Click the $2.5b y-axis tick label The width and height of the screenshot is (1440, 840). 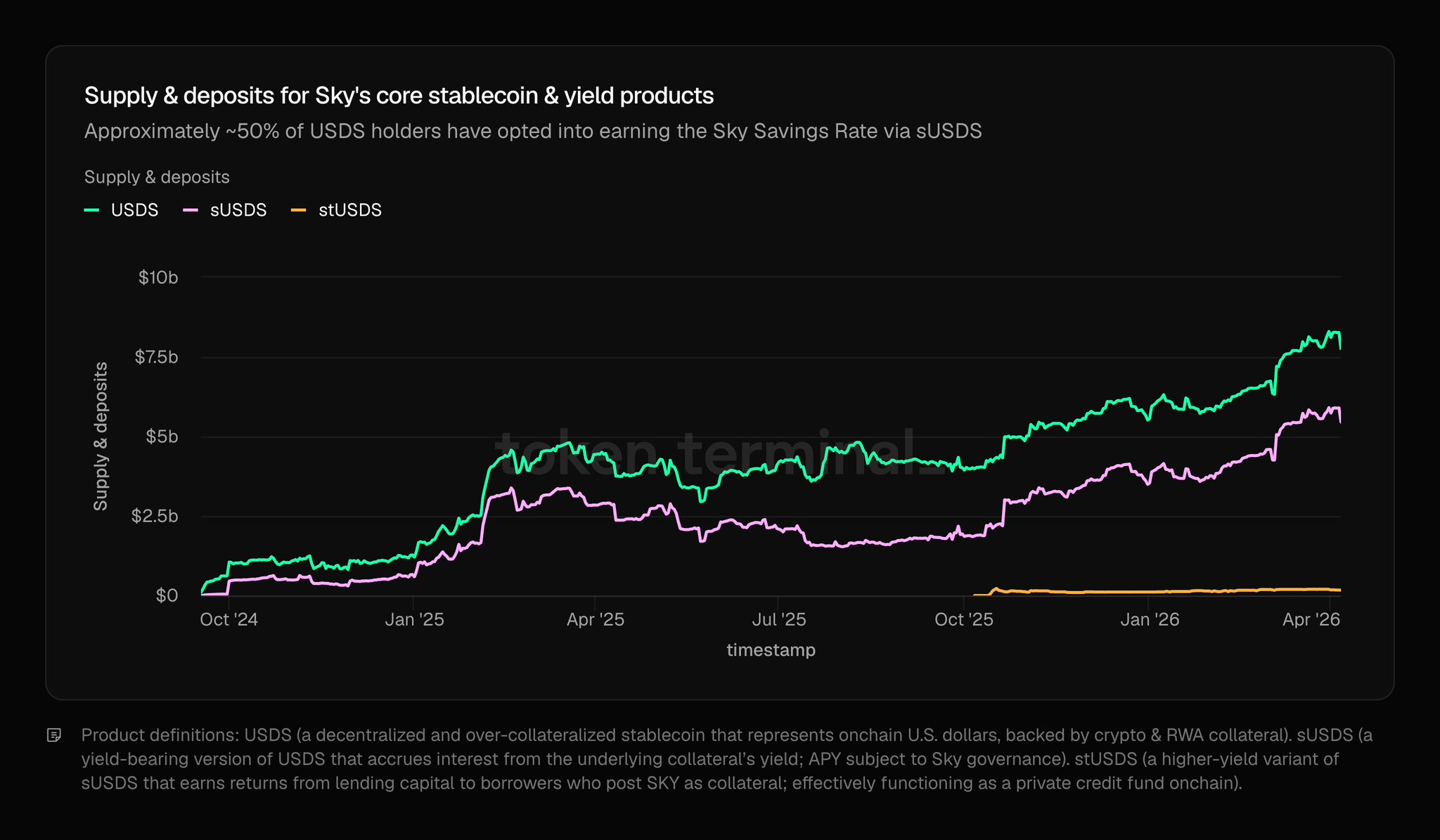click(x=155, y=517)
